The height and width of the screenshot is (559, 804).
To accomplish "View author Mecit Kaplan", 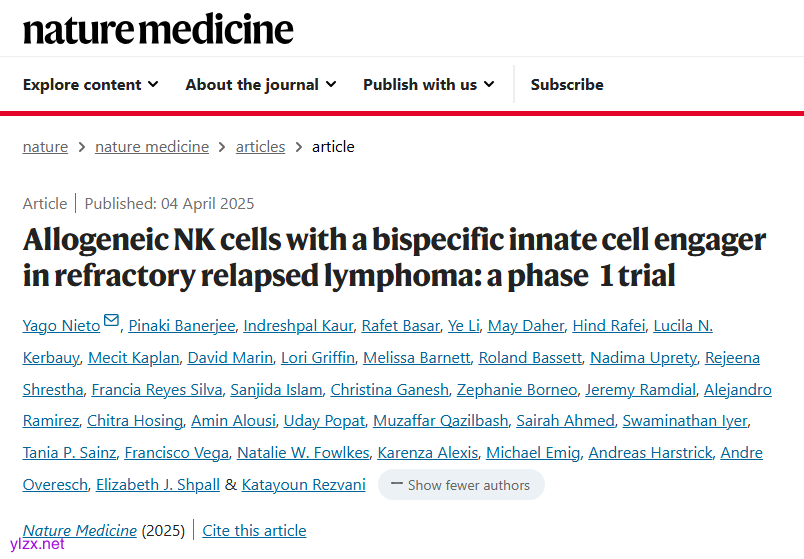I will pyautogui.click(x=134, y=358).
